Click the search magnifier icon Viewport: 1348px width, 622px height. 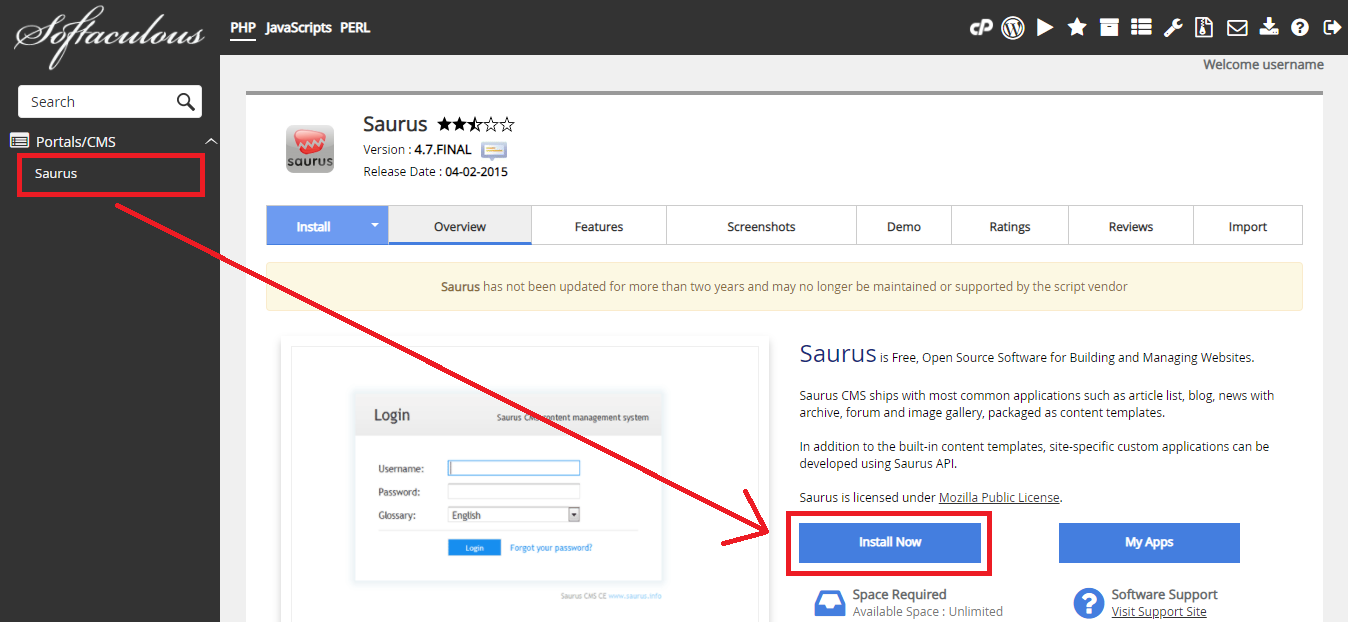[x=185, y=101]
